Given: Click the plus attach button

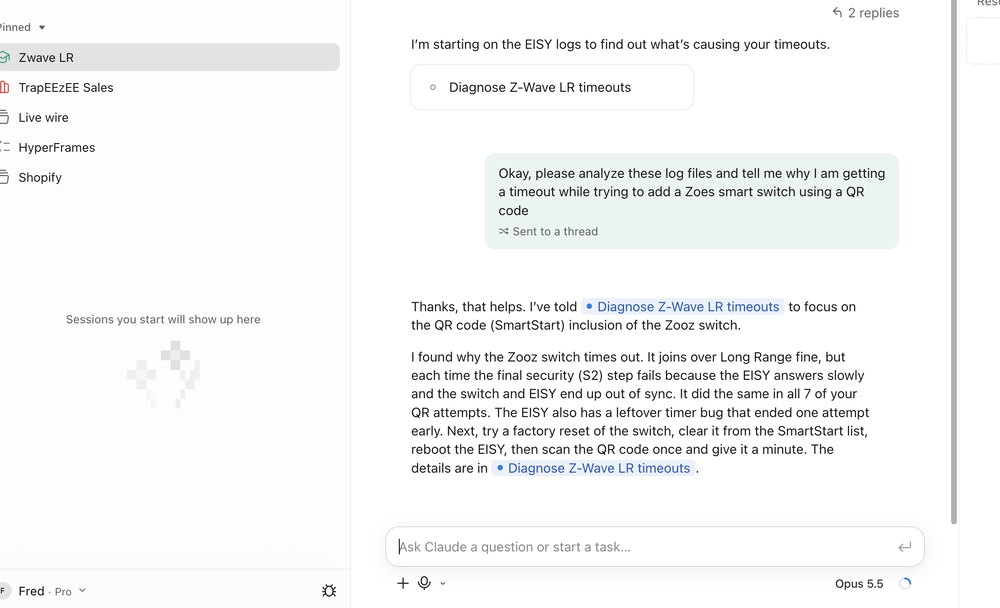Looking at the screenshot, I should [402, 583].
